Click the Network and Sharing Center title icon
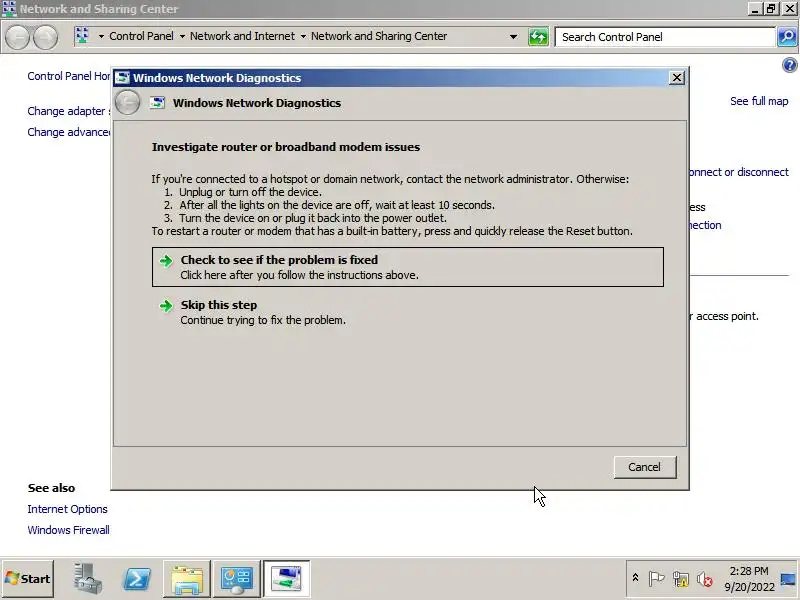 pos(9,9)
